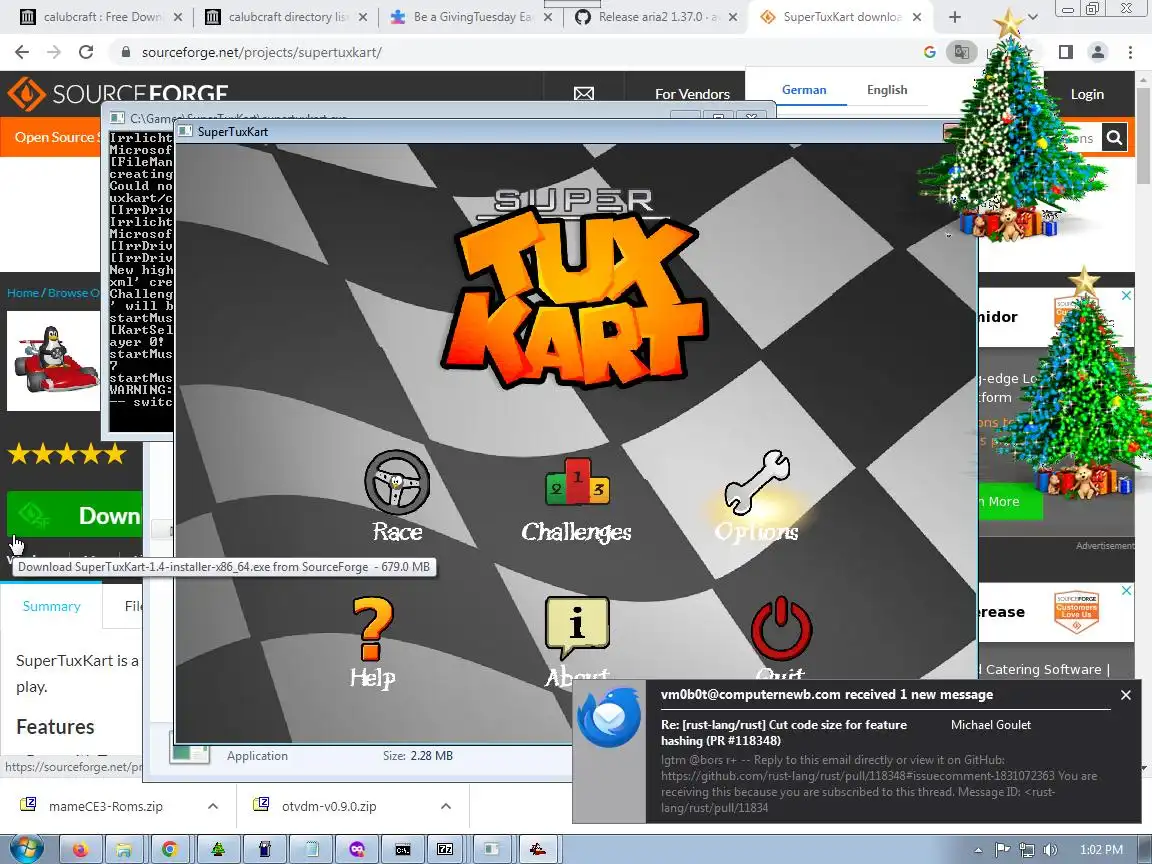
Task: Close the Release aria2 tab
Action: click(x=732, y=17)
